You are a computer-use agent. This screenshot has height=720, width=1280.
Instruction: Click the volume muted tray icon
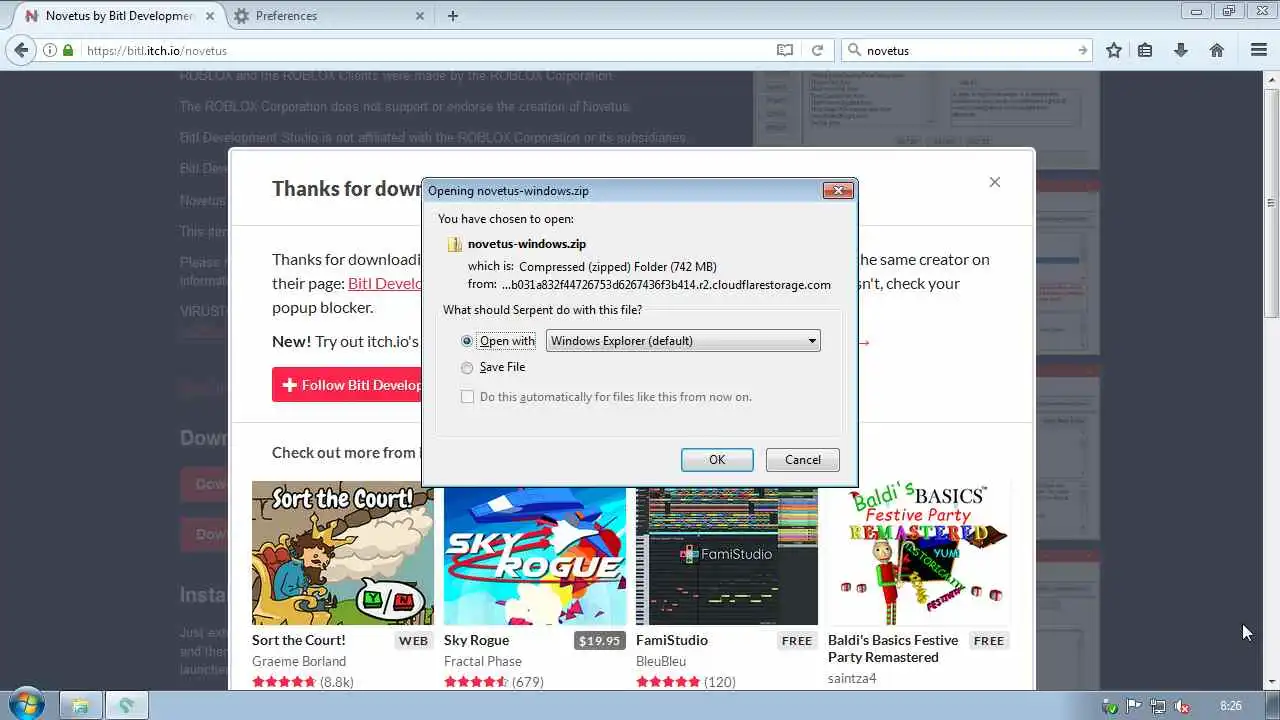point(1183,706)
